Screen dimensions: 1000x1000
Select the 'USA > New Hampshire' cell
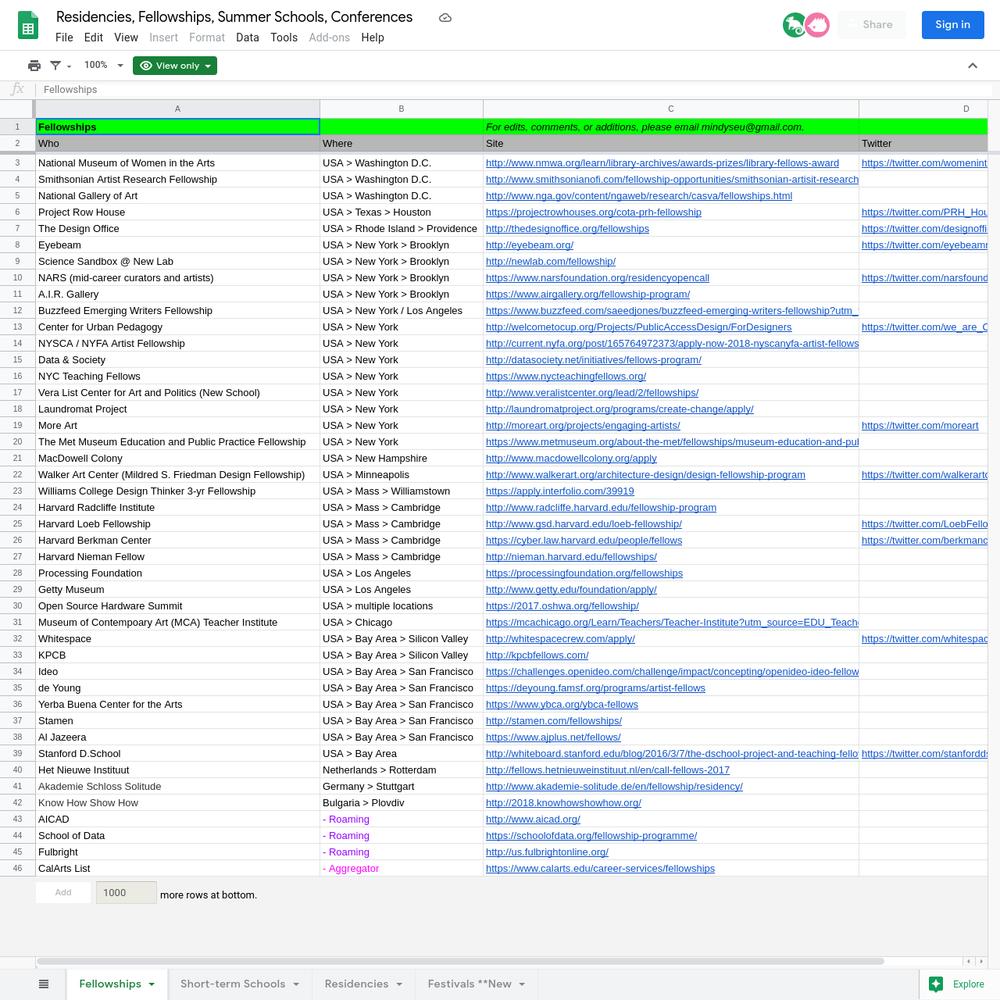click(x=401, y=458)
